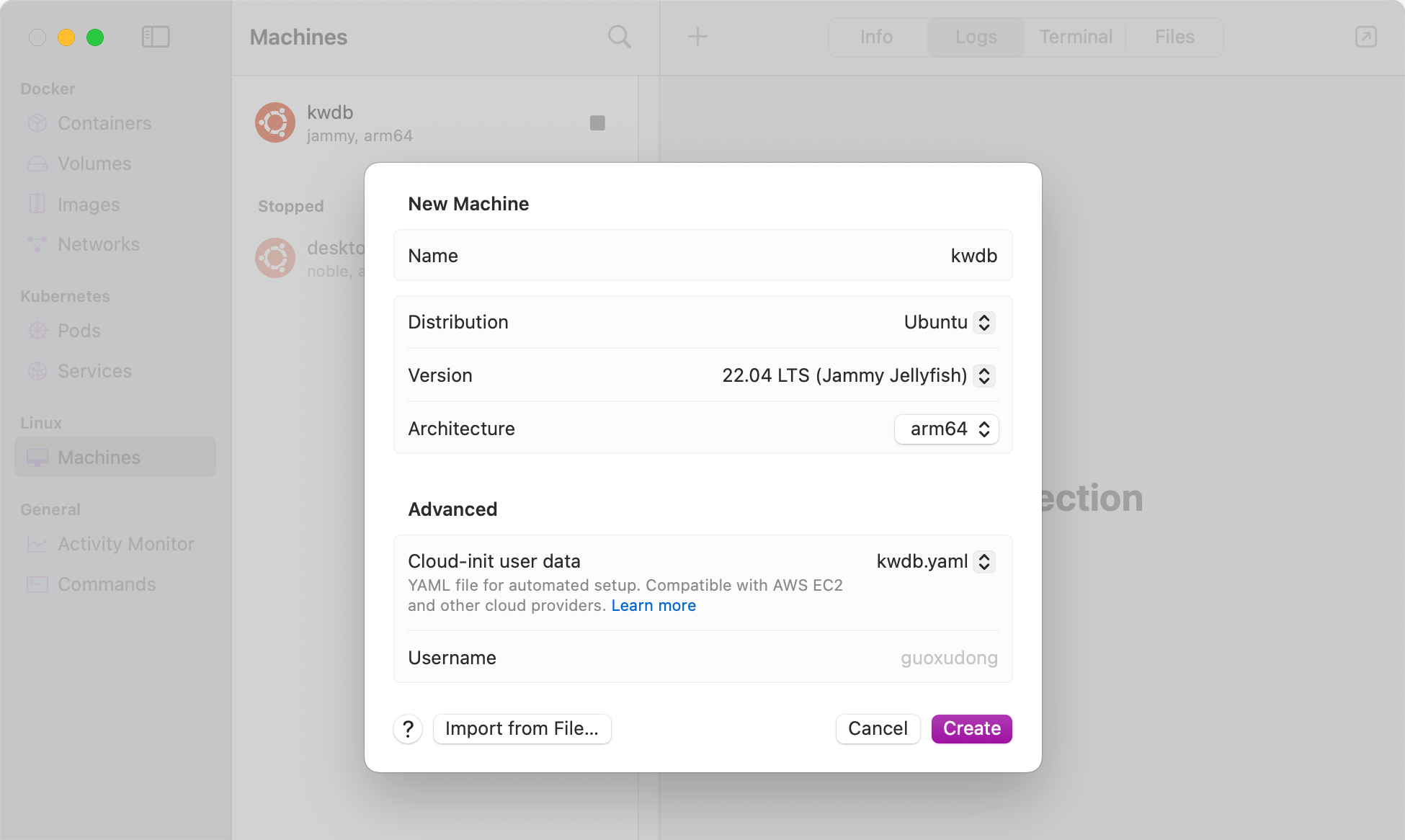Viewport: 1405px width, 840px height.
Task: Search the Machines list
Action: tap(618, 37)
